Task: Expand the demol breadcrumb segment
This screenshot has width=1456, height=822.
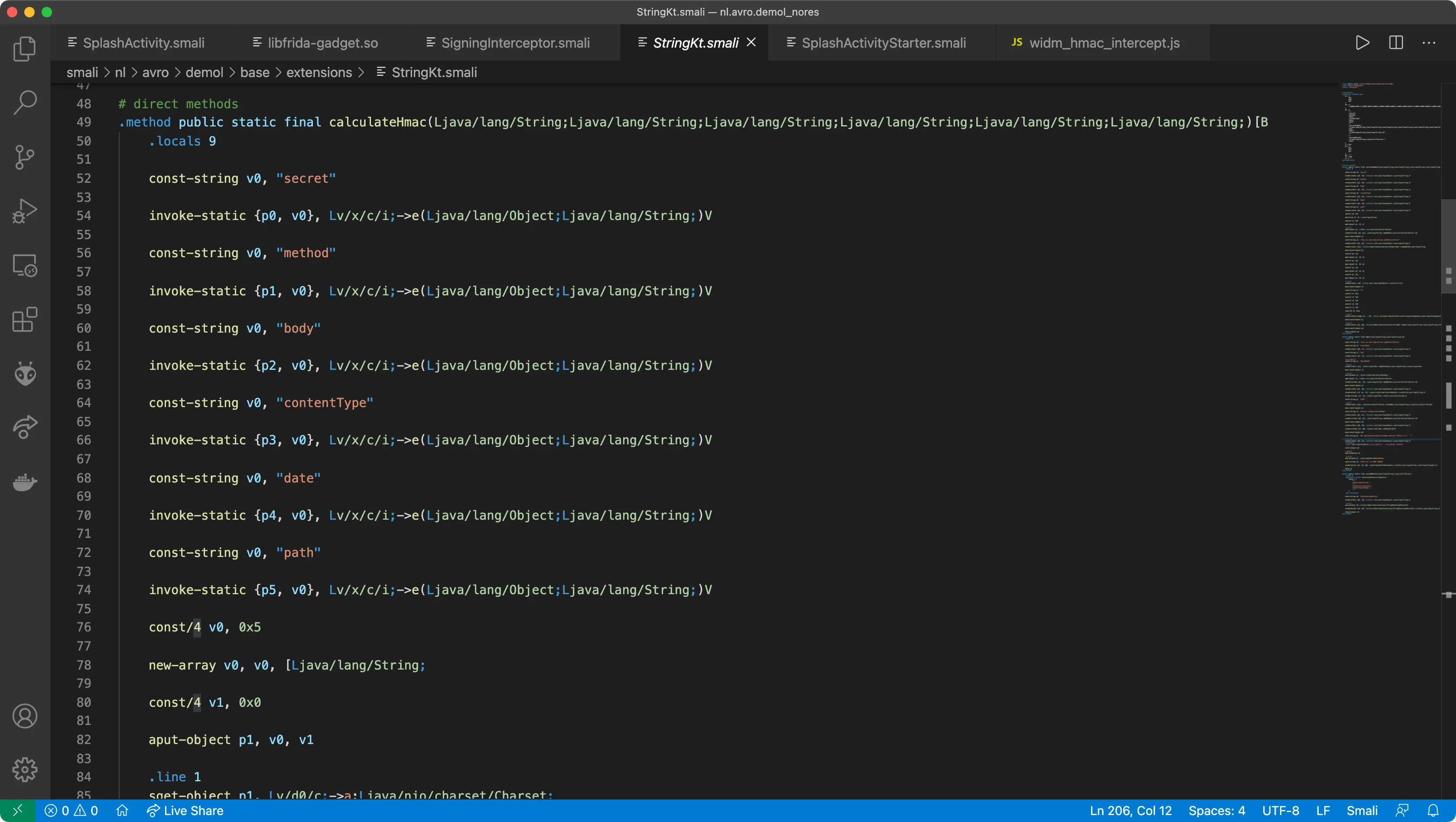Action: (x=205, y=72)
